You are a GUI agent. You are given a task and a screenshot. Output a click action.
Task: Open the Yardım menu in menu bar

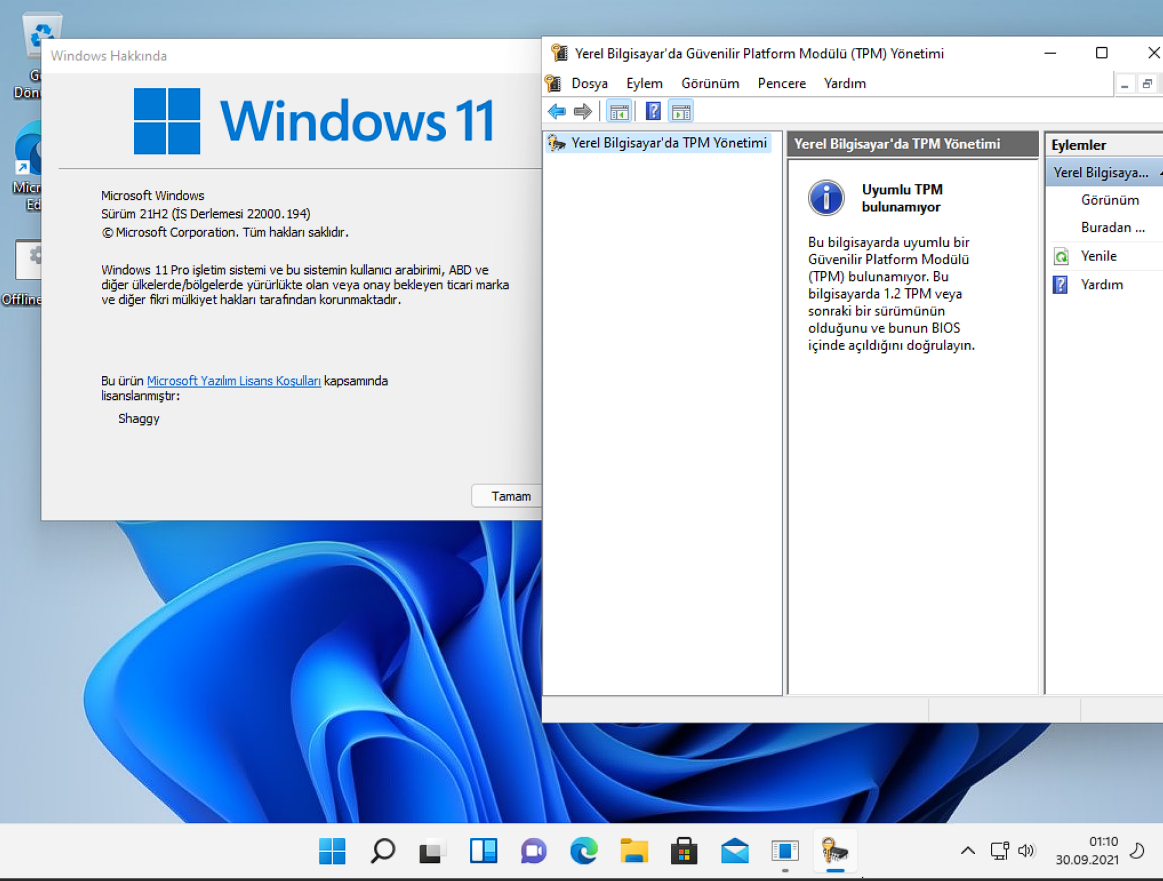(x=845, y=84)
